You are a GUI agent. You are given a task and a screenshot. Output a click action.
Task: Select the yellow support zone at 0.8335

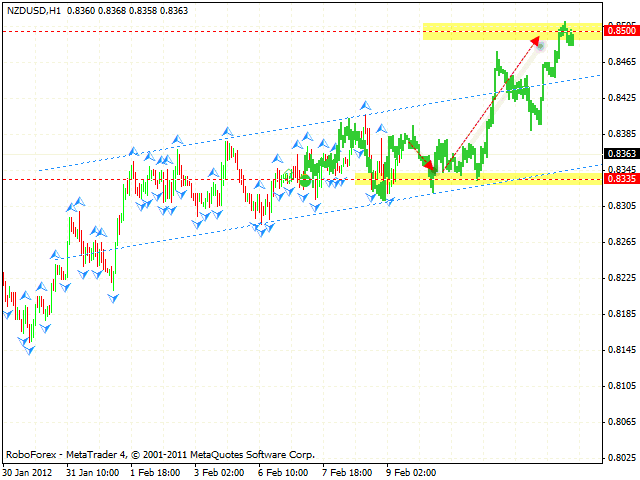[480, 179]
